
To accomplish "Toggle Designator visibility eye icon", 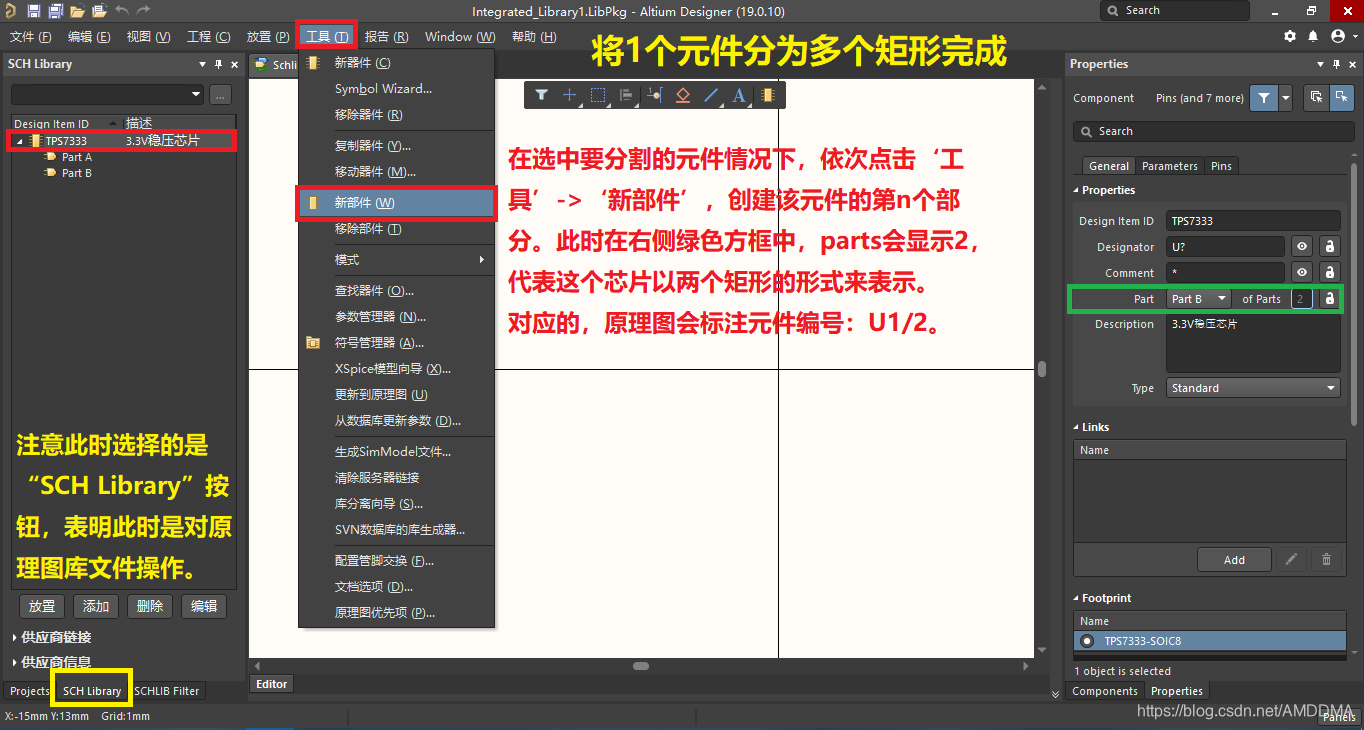I will point(1302,247).
